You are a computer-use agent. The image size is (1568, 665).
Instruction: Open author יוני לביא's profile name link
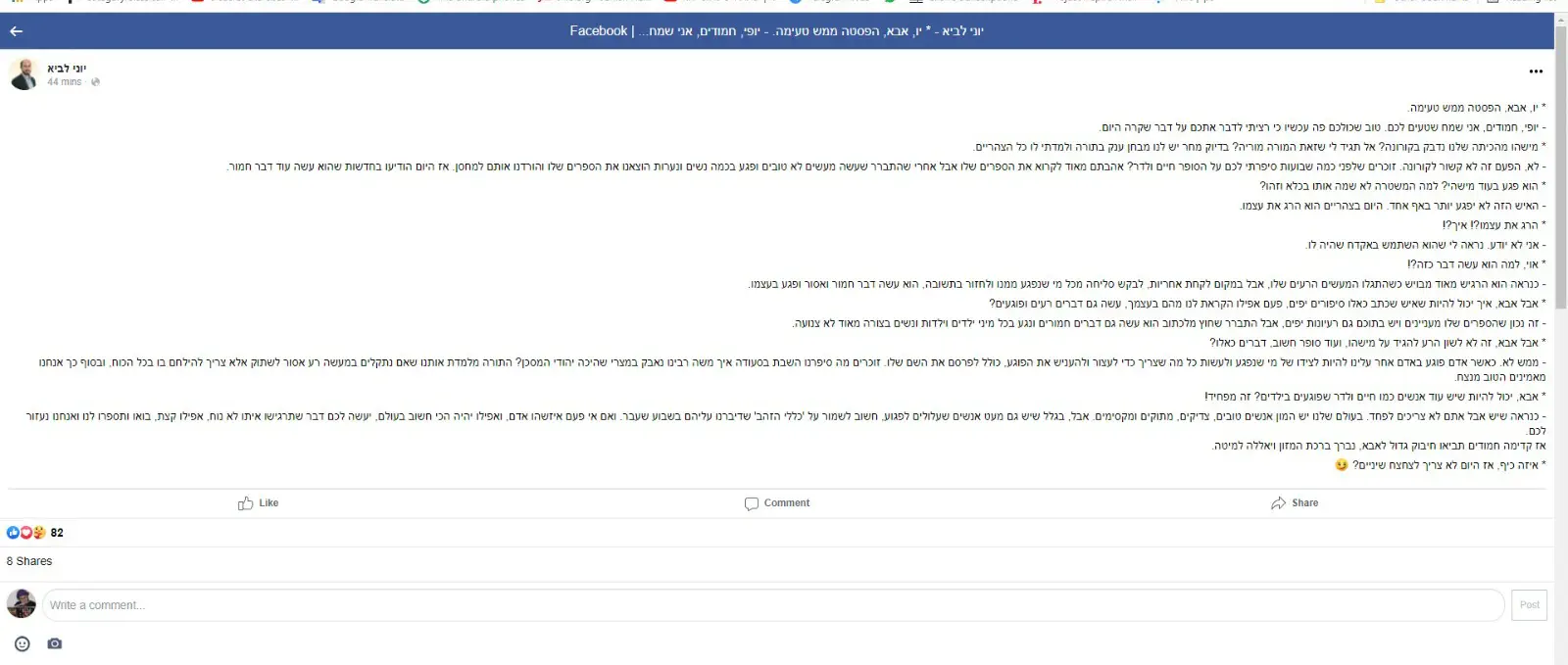(x=67, y=68)
